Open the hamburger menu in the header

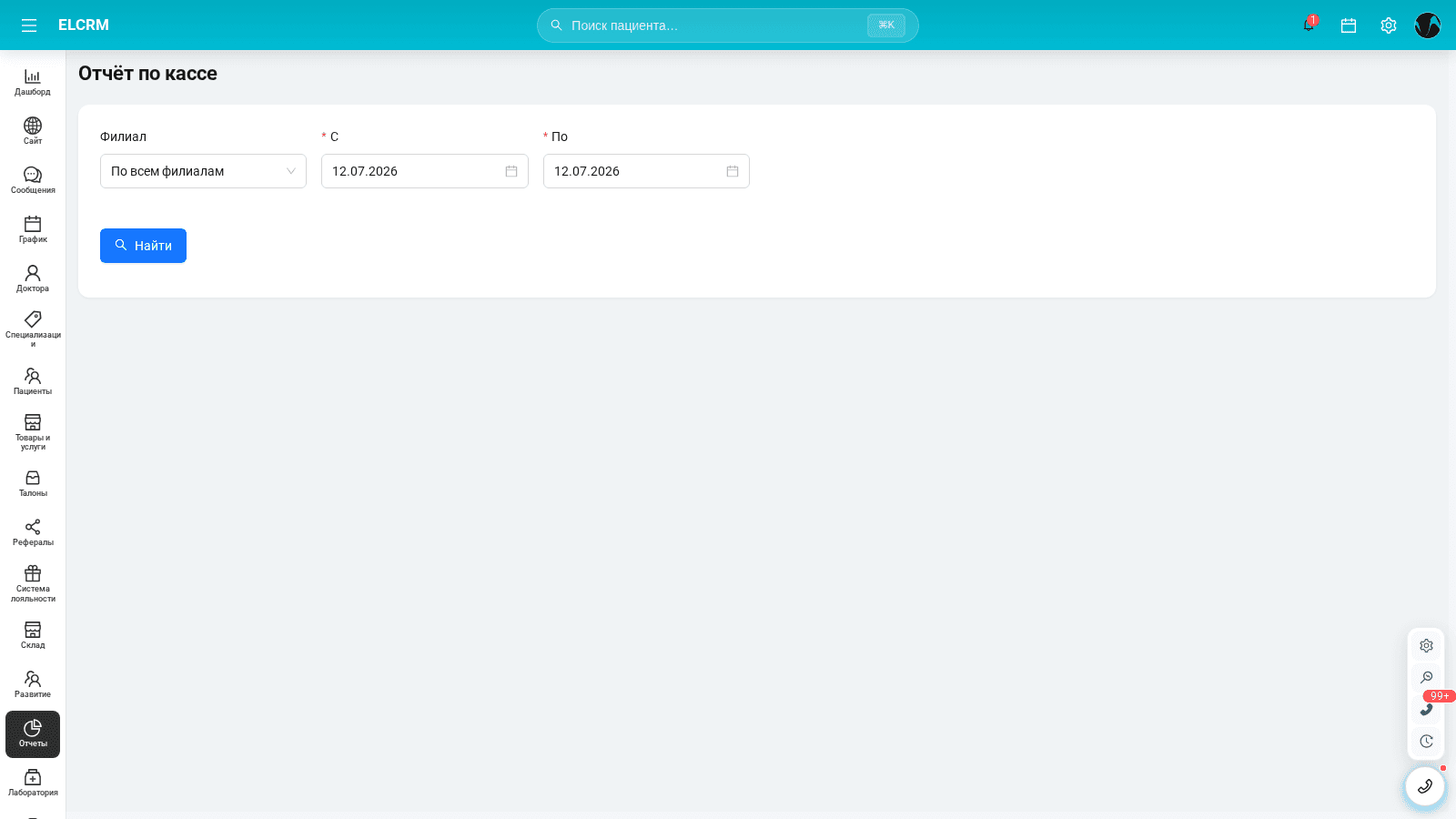(29, 25)
